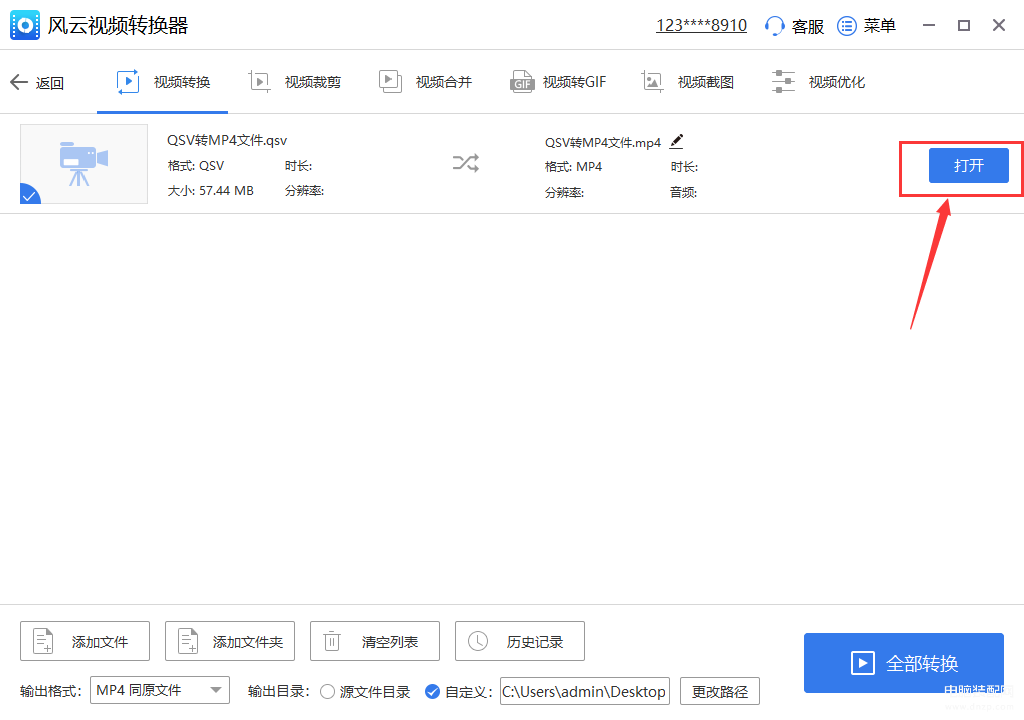Viewport: 1024px width, 720px height.
Task: Switch to the 视频转GIF tab
Action: click(x=558, y=82)
